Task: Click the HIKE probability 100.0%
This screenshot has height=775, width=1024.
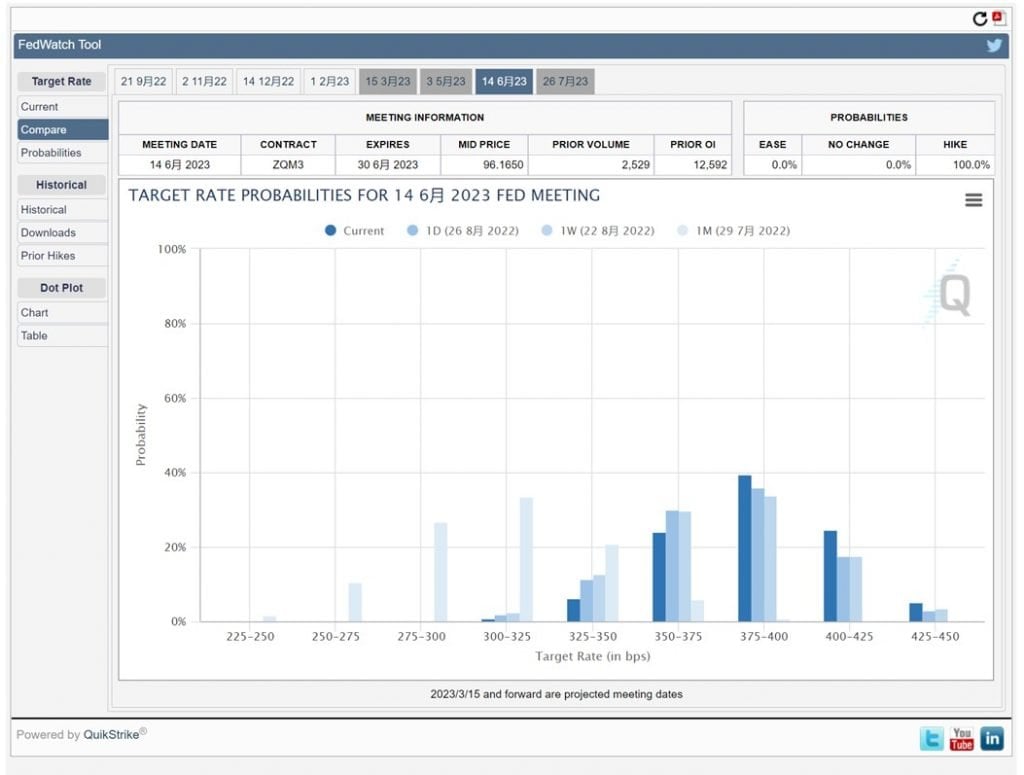Action: (971, 165)
